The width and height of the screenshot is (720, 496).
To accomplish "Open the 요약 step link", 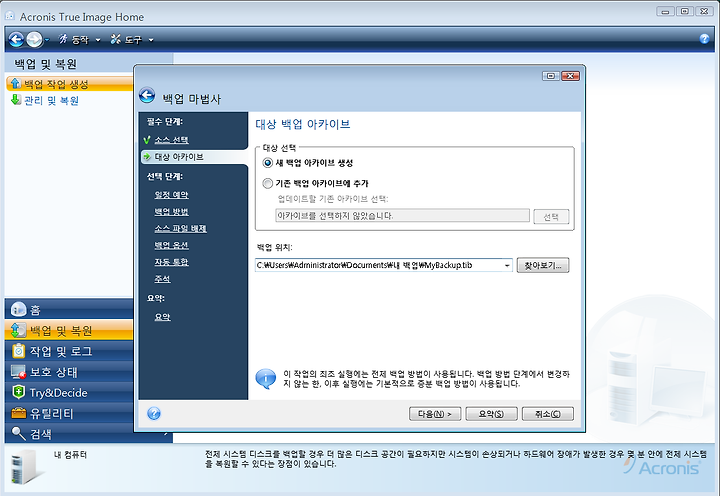I will pyautogui.click(x=162, y=317).
